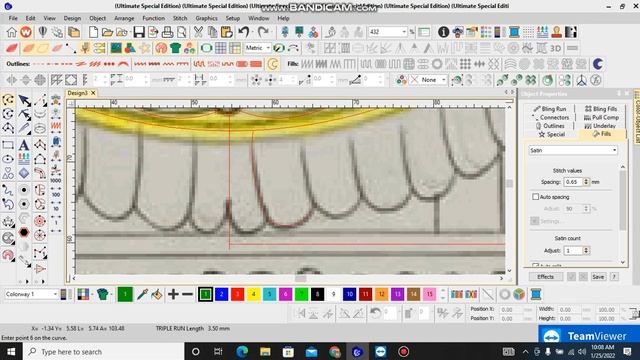Image resolution: width=640 pixels, height=360 pixels.
Task: Click the Spacing value input field
Action: pos(573,182)
